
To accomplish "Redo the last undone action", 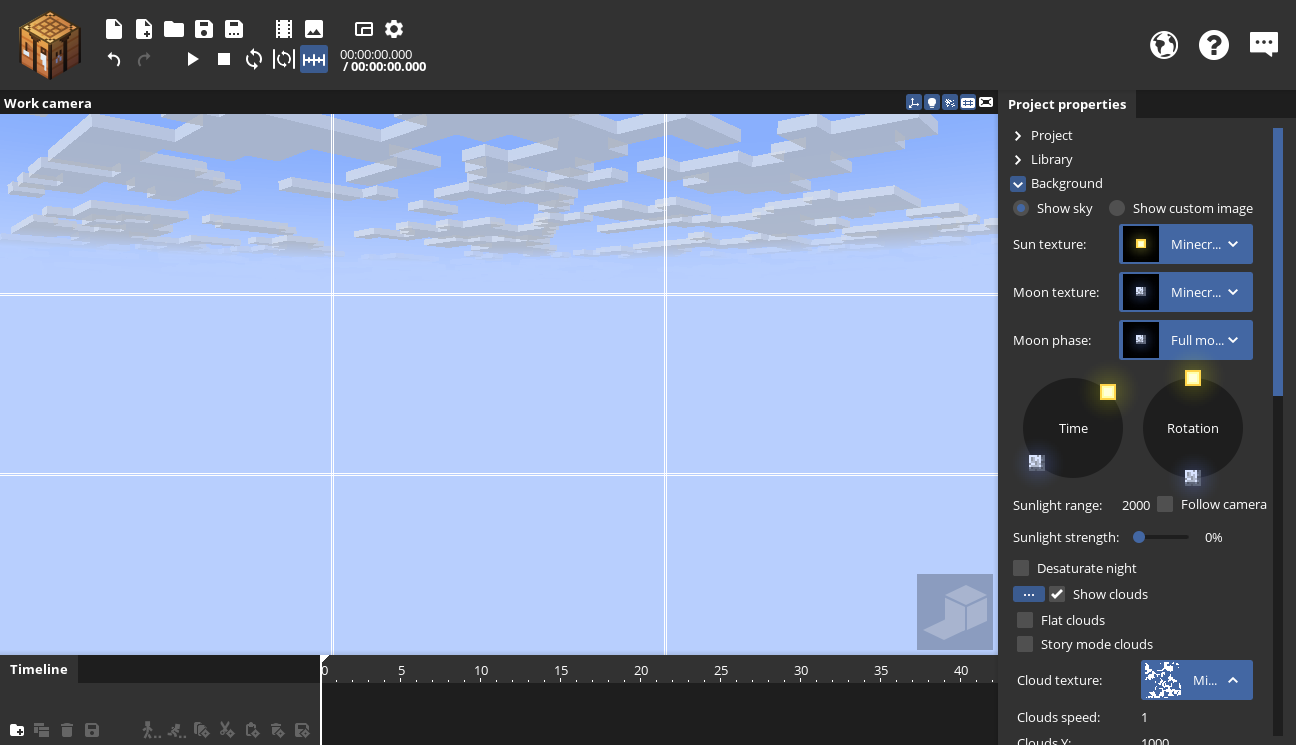I will [x=144, y=59].
